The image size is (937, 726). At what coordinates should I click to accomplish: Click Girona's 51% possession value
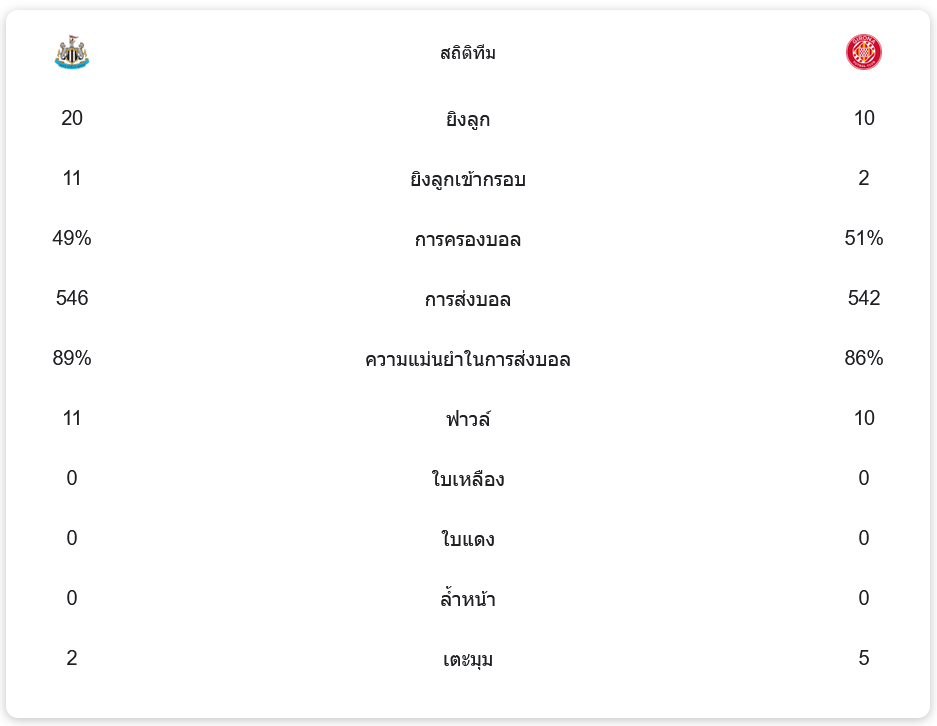864,238
